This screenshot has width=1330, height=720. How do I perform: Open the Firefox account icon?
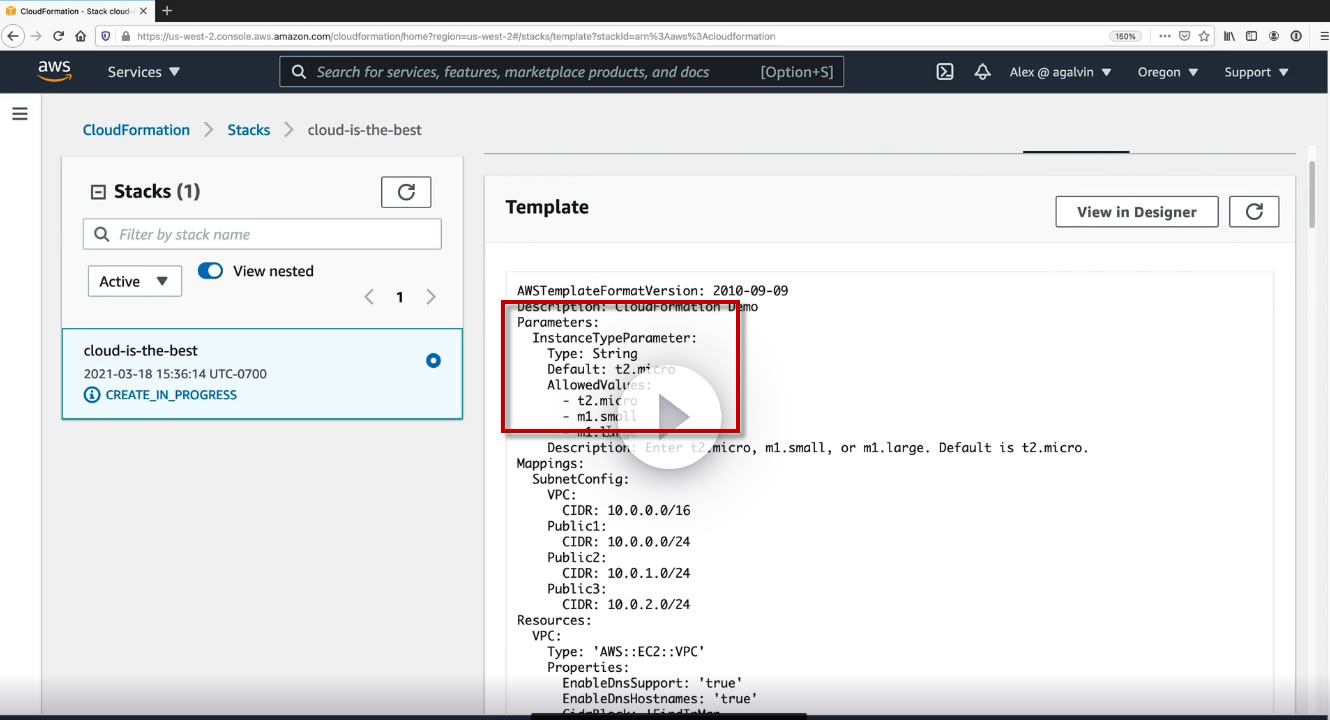[1274, 36]
